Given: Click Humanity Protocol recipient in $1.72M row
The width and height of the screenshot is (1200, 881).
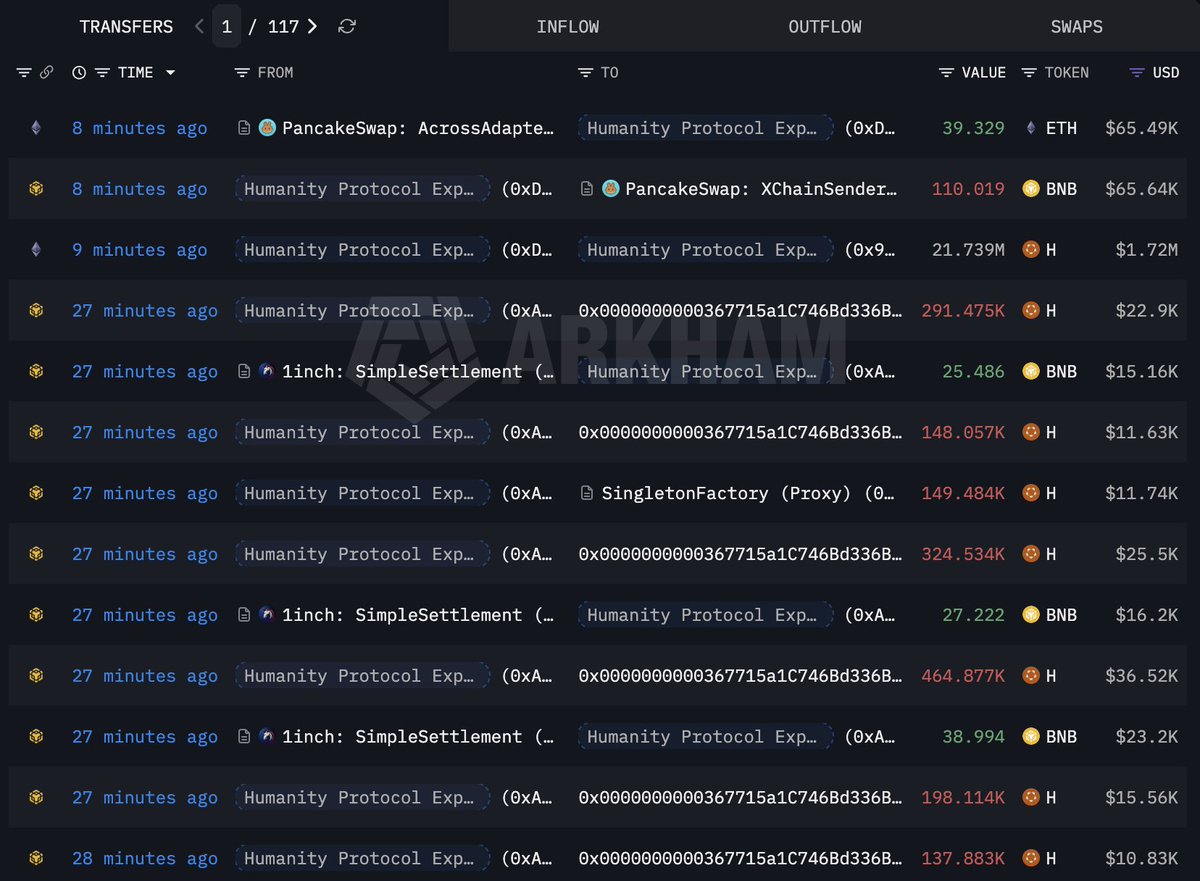Looking at the screenshot, I should [705, 250].
